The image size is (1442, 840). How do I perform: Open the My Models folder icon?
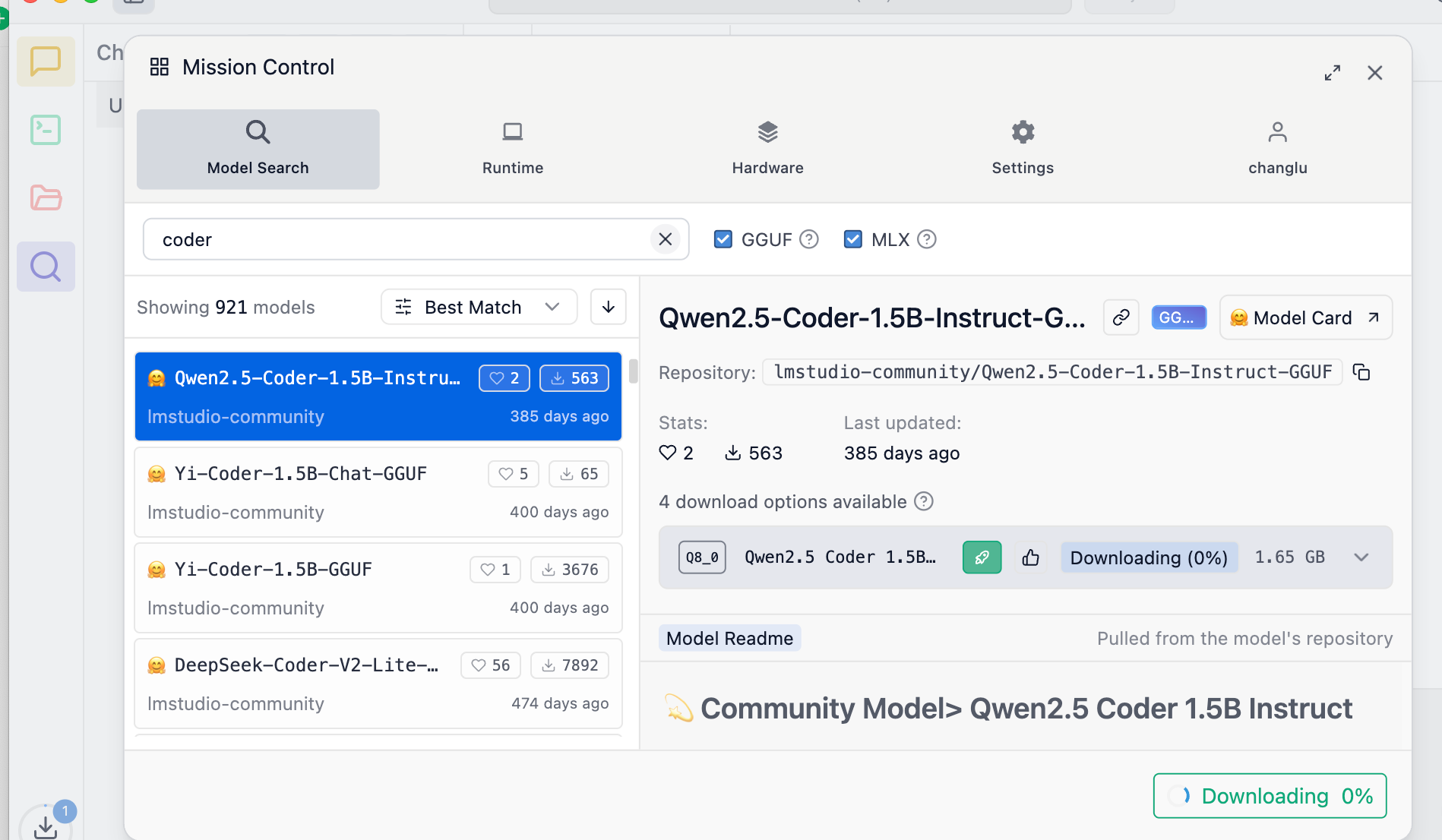[46, 198]
